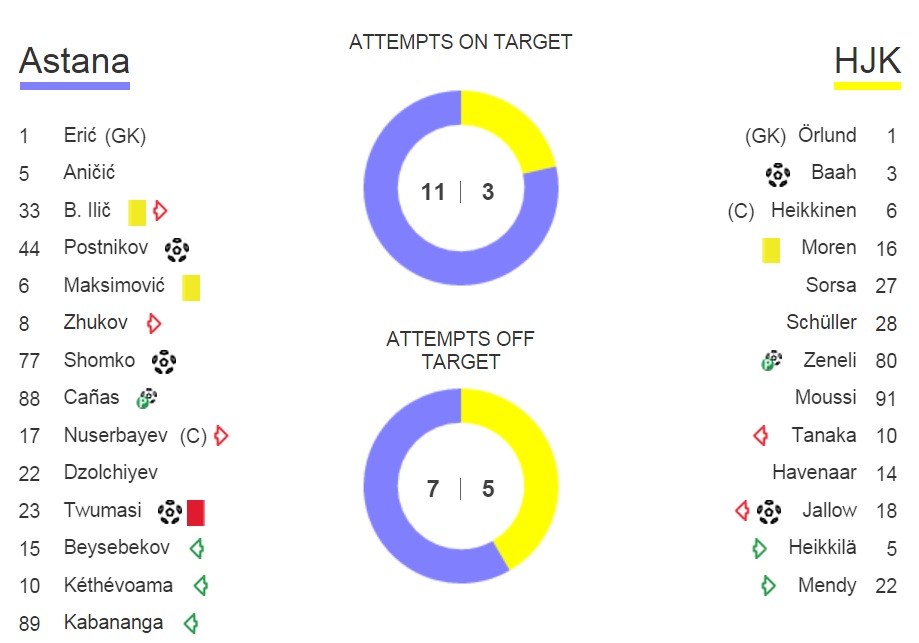Click the green substitution arrow beside Mendy

[768, 585]
